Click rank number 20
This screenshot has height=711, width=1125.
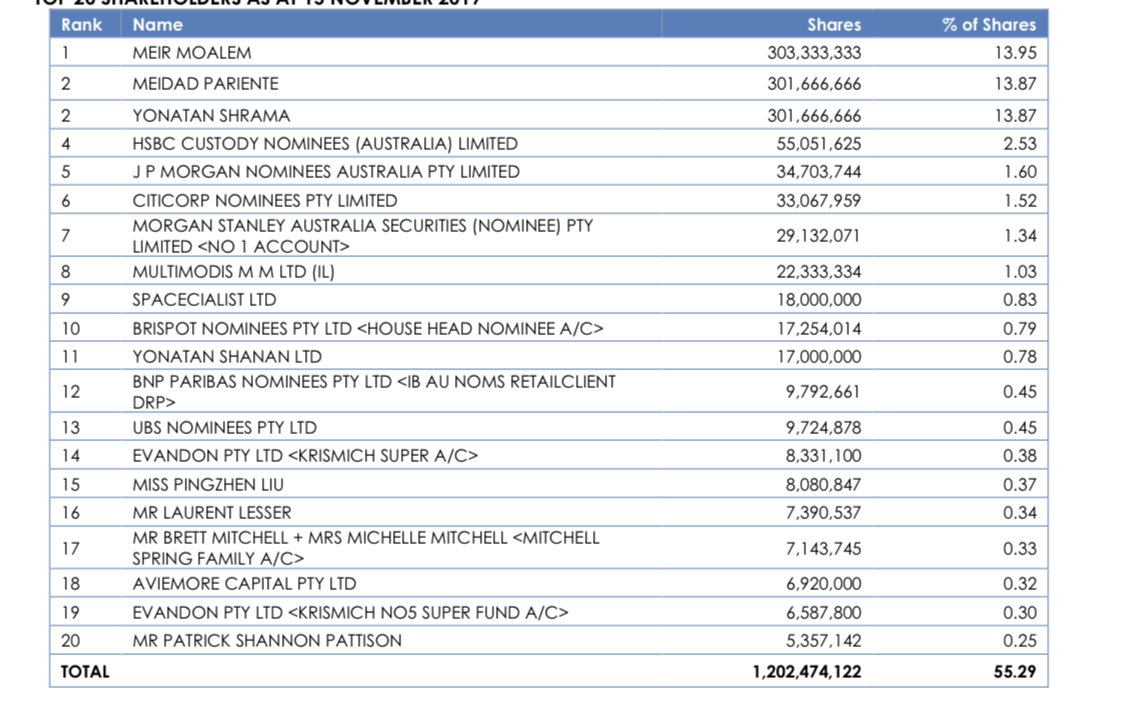(x=70, y=641)
